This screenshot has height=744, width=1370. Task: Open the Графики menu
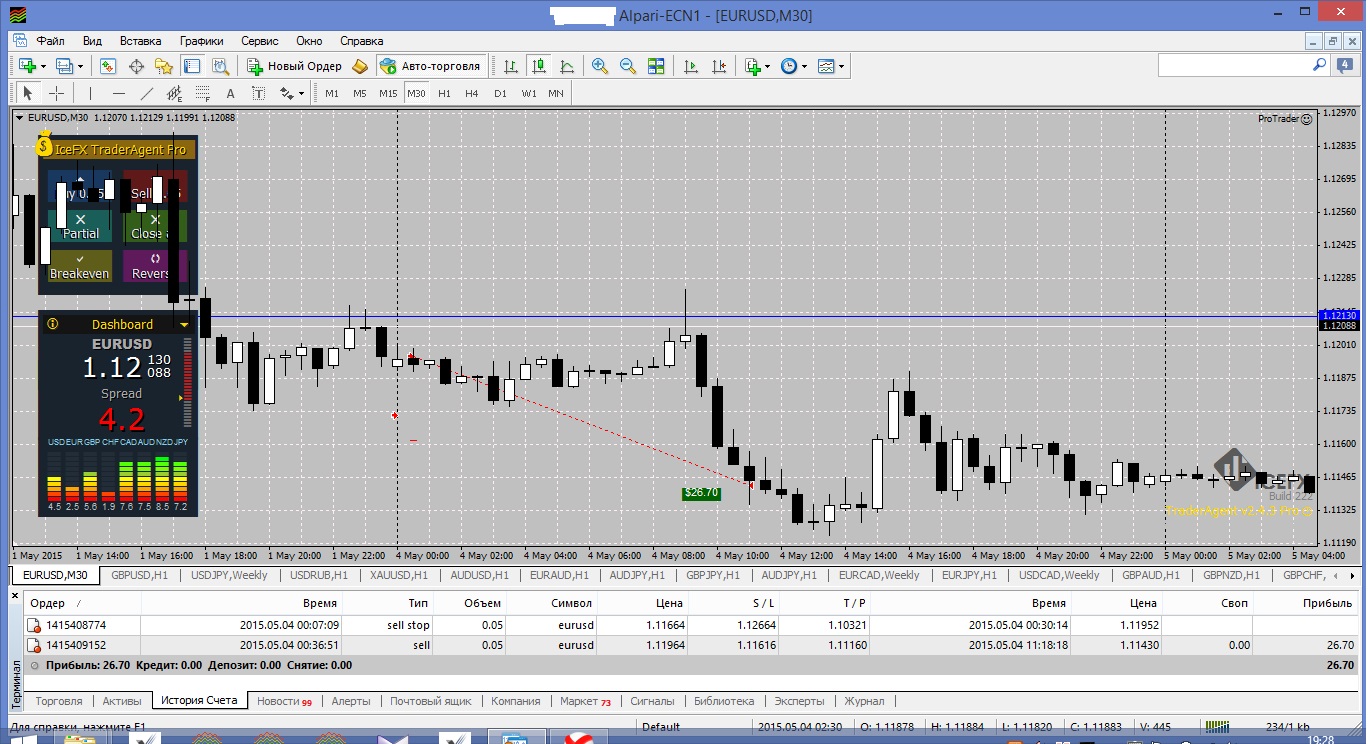coord(201,41)
